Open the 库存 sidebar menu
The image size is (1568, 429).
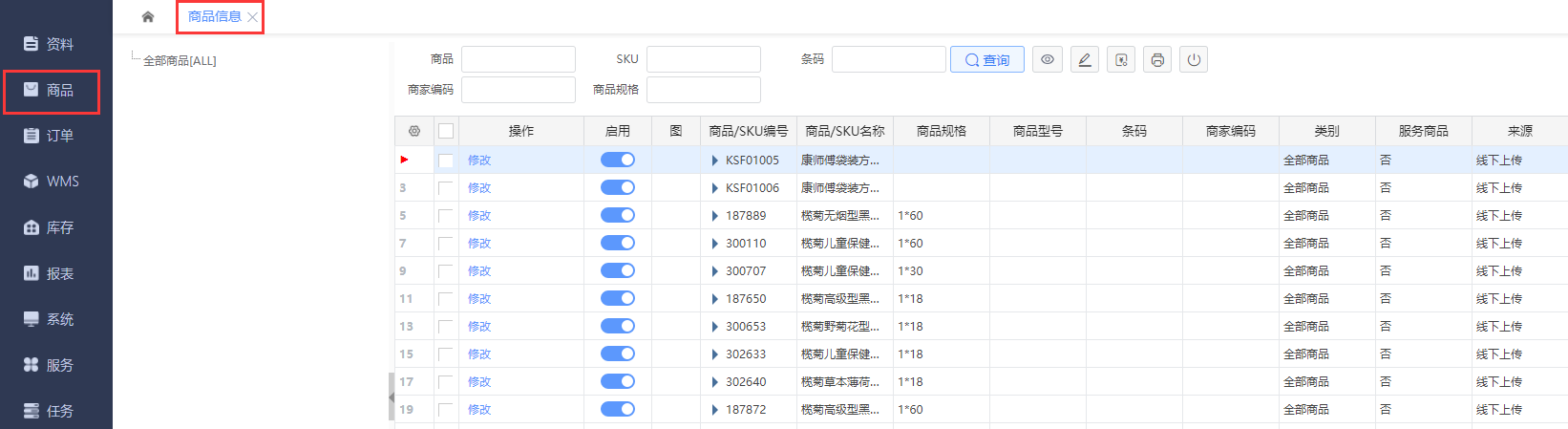pos(49,227)
